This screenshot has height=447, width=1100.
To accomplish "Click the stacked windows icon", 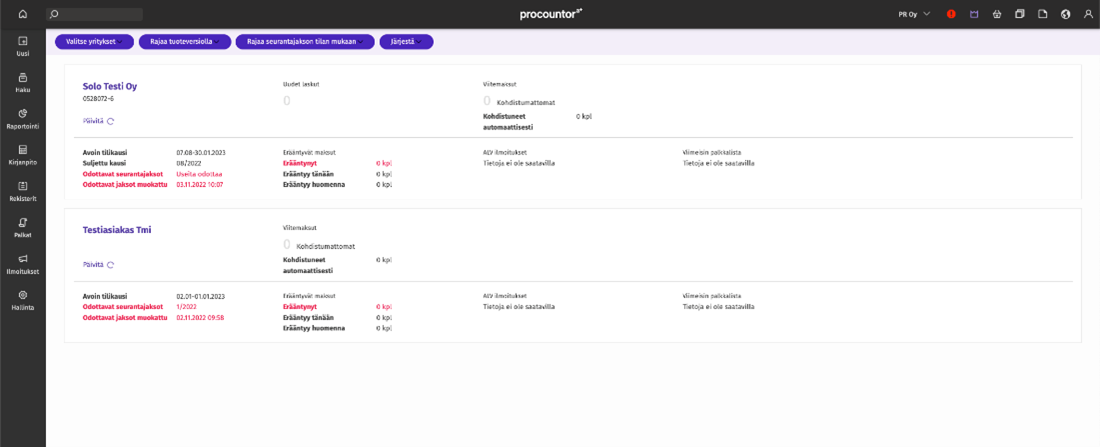I will tap(1020, 14).
